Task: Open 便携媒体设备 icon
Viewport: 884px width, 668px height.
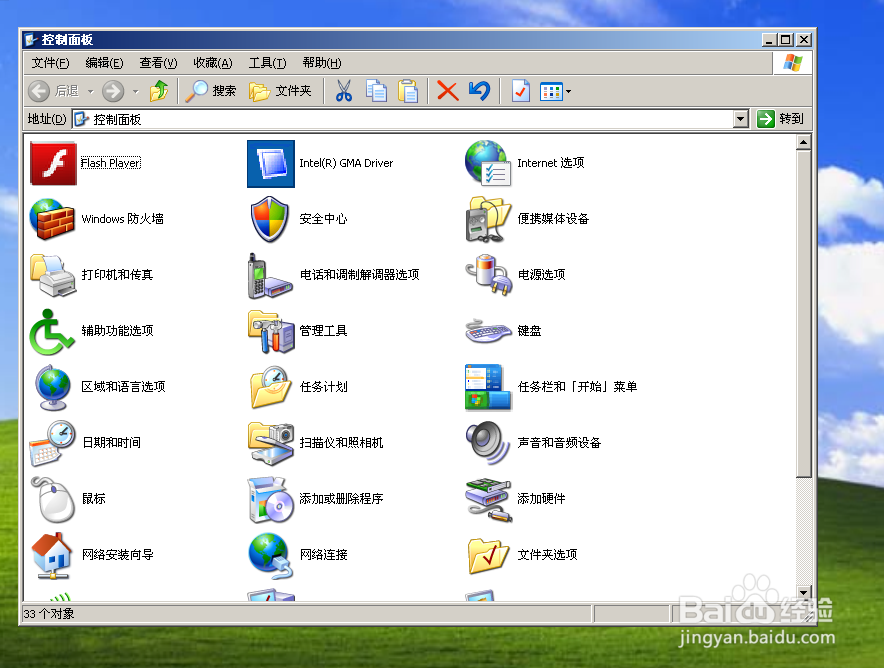Action: tap(488, 219)
